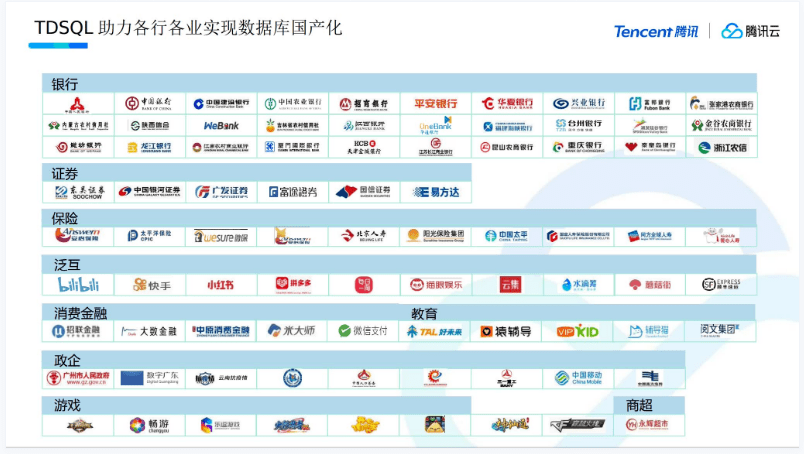Screen dimensions: 804x454
Task: Select the 拼多多 logo
Action: point(293,285)
